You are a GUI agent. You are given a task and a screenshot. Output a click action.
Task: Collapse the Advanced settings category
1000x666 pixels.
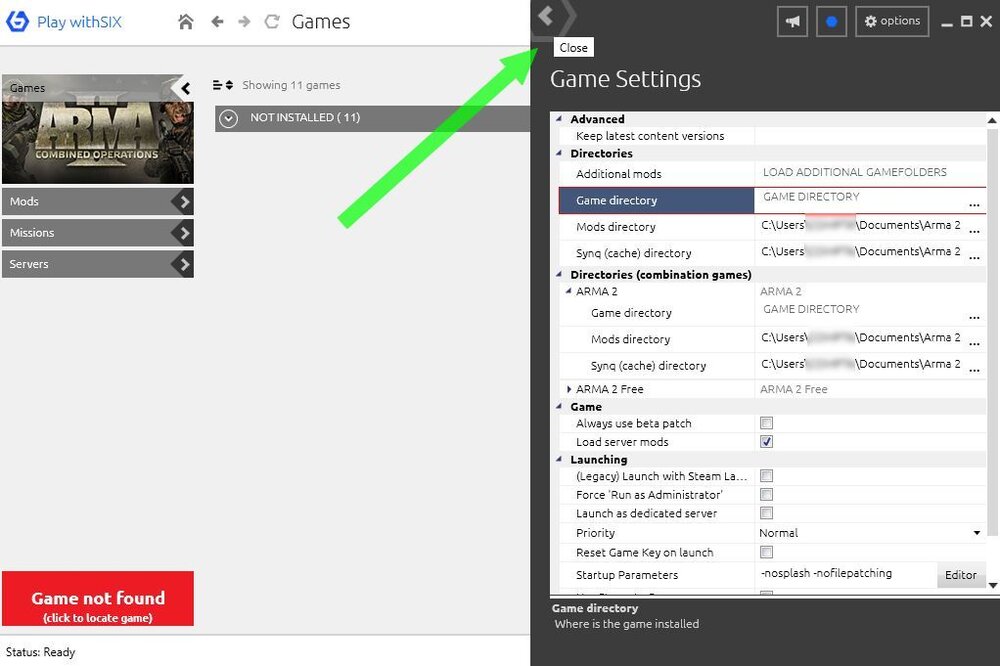559,119
